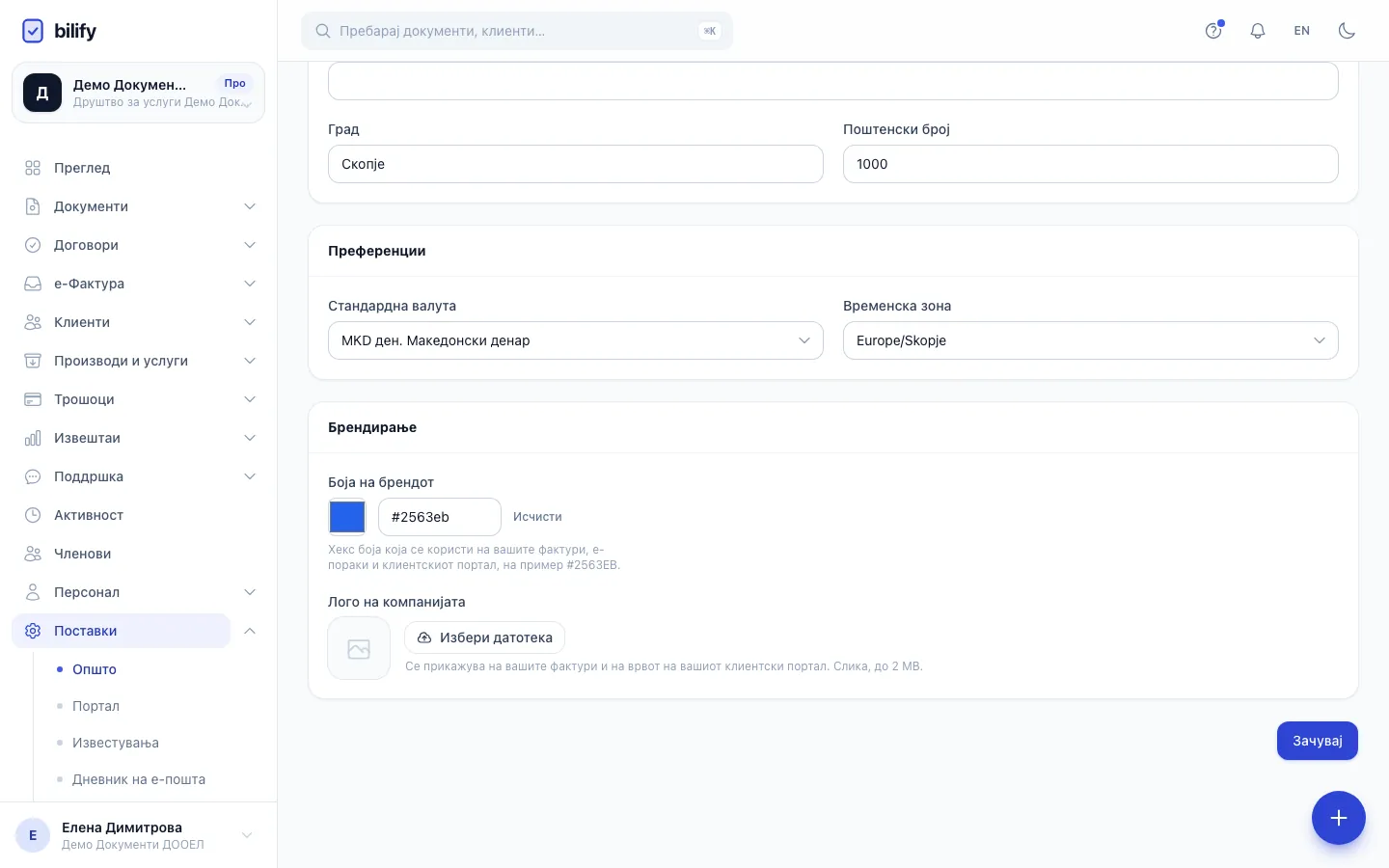This screenshot has height=868, width=1389.
Task: Click the Трошоци card icon
Action: pos(33,399)
